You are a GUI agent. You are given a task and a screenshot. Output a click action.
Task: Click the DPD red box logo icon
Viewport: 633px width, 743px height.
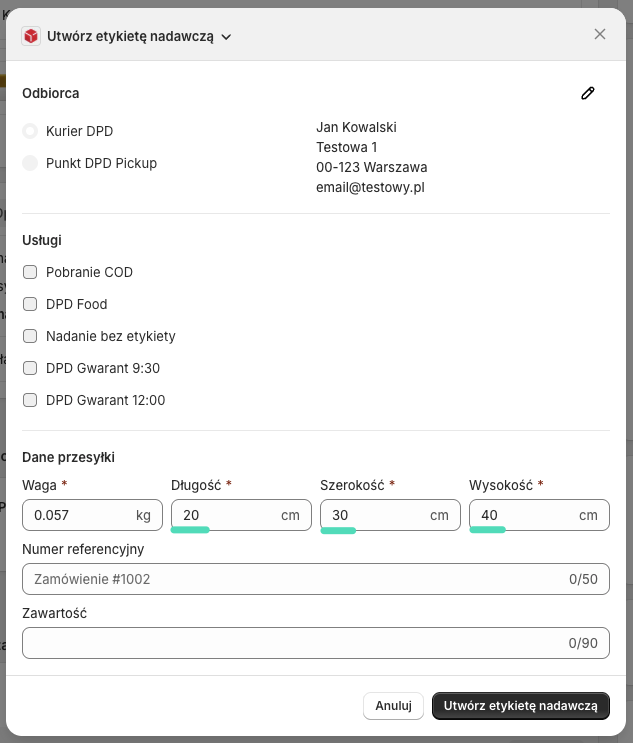click(x=31, y=36)
